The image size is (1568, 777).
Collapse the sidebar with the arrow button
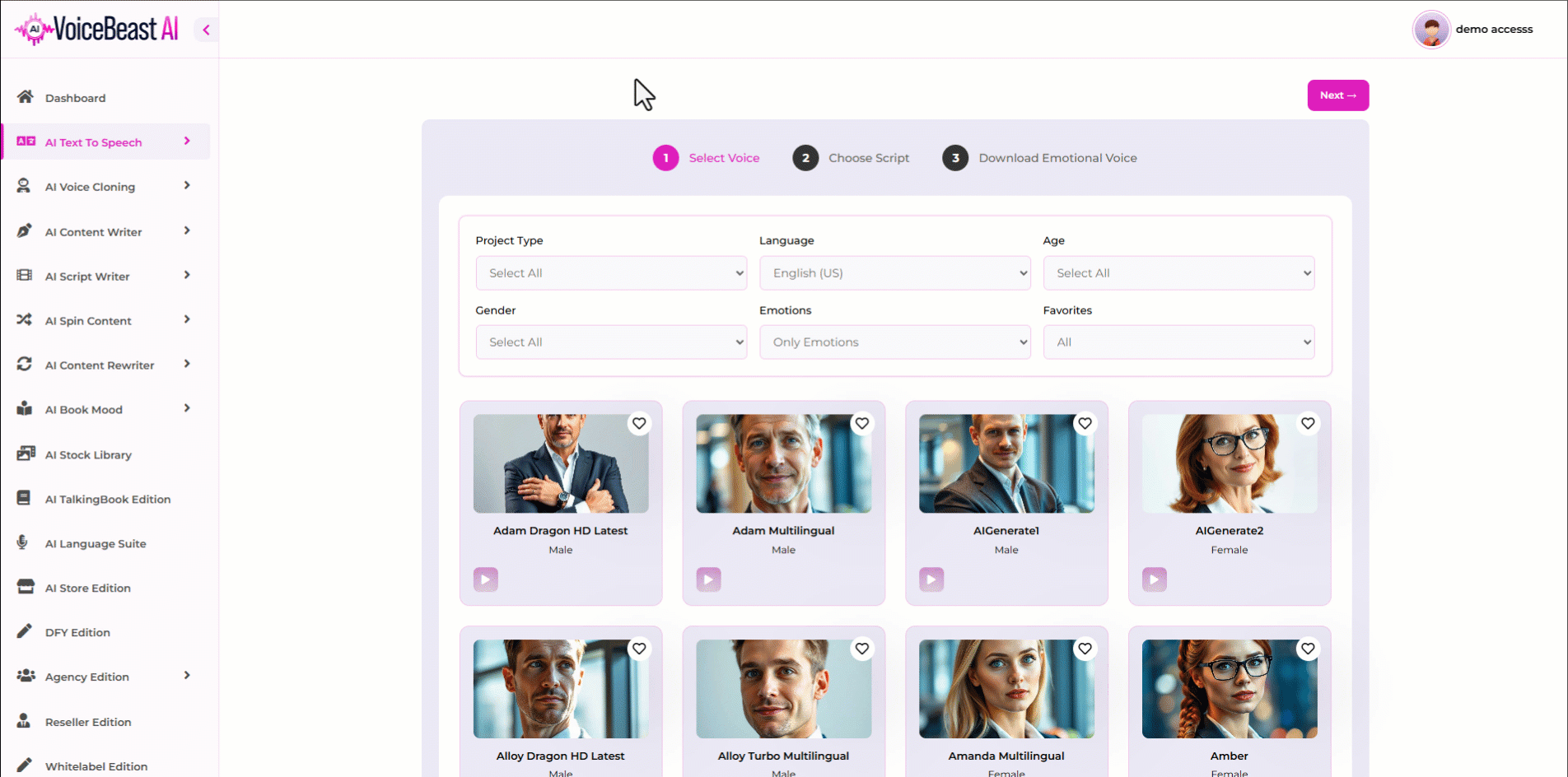point(206,30)
